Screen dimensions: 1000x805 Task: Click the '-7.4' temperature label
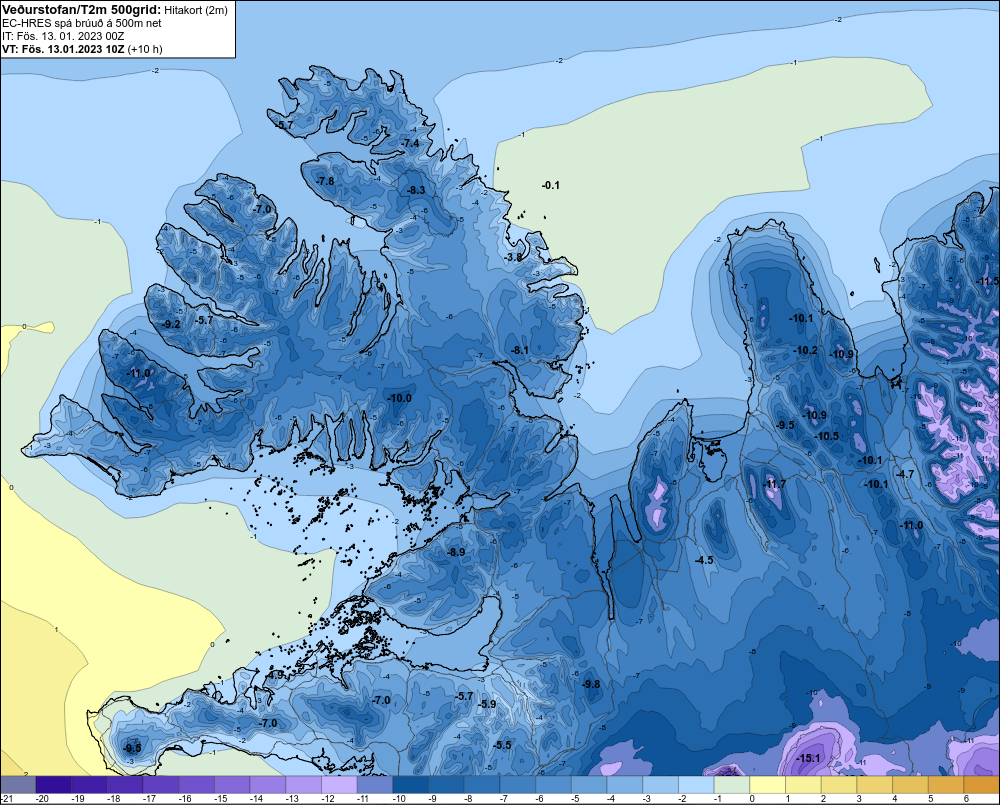click(411, 143)
